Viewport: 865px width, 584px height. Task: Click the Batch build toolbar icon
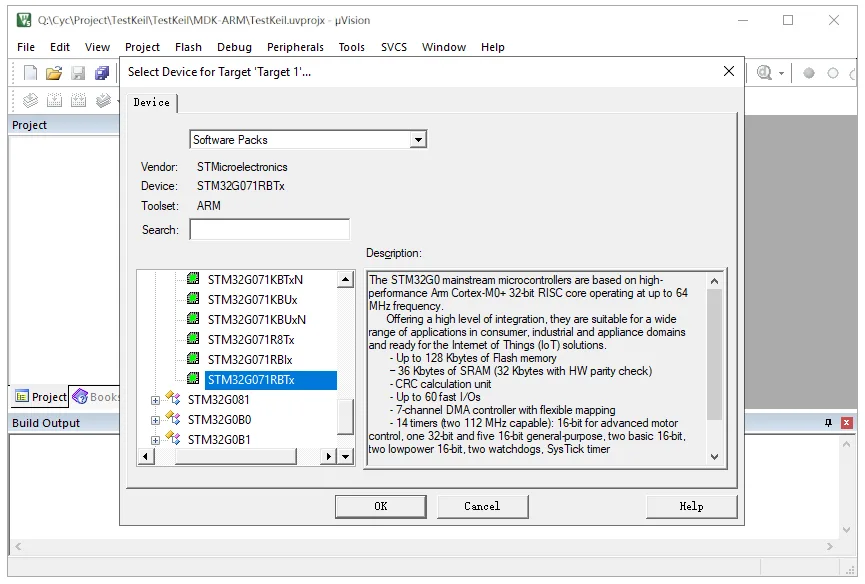pos(103,100)
